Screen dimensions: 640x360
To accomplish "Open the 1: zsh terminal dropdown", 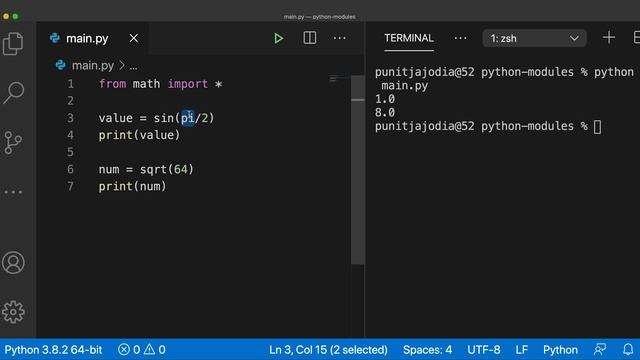I will (534, 38).
